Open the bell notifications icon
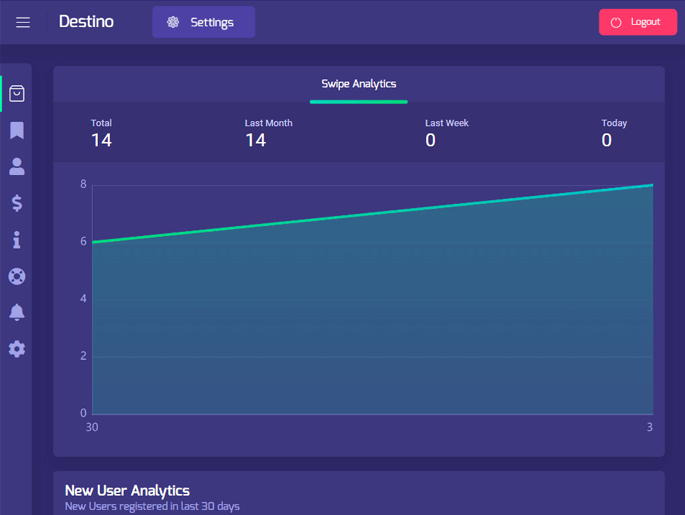This screenshot has width=685, height=515. pyautogui.click(x=17, y=312)
